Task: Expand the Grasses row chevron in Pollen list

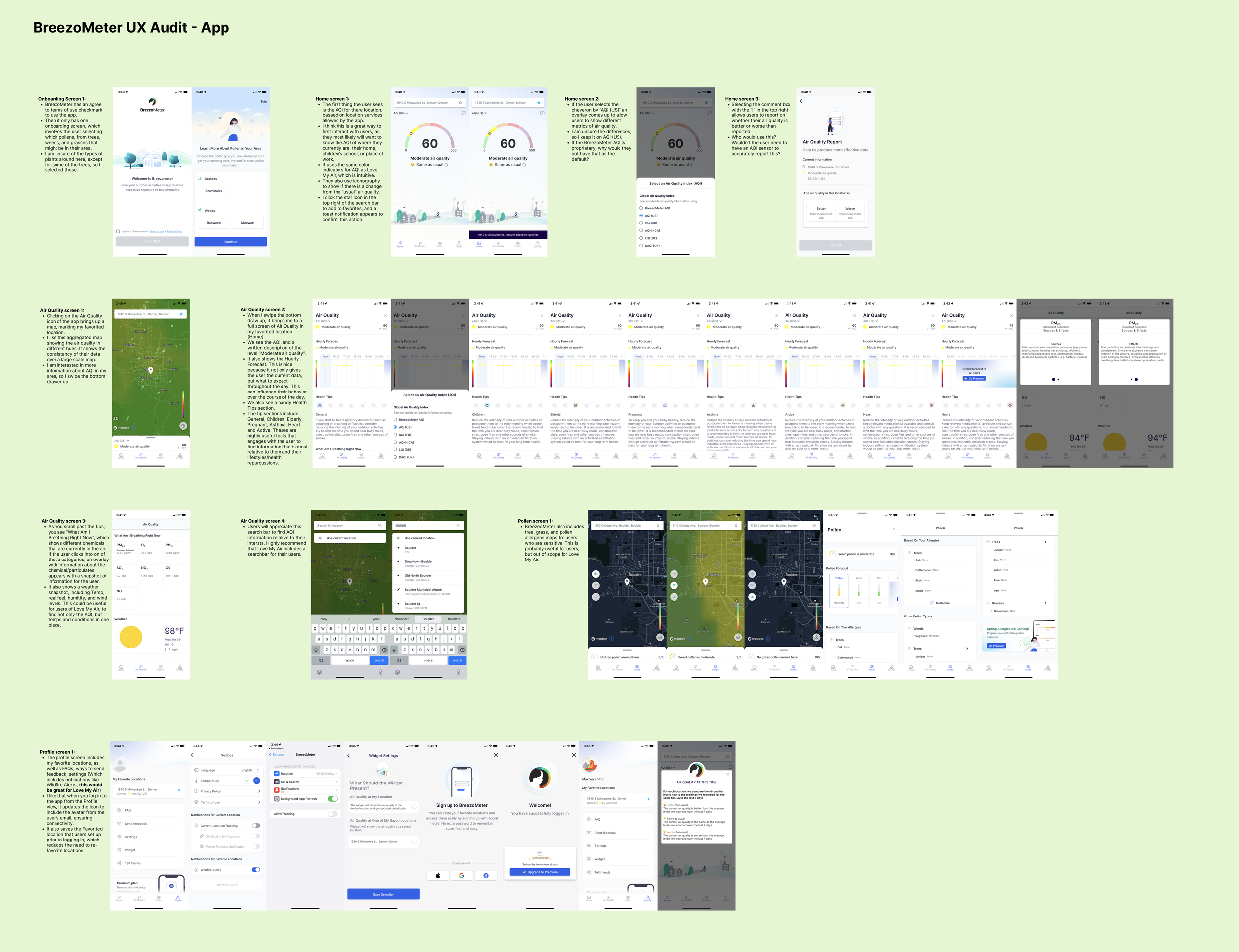Action: (1045, 603)
